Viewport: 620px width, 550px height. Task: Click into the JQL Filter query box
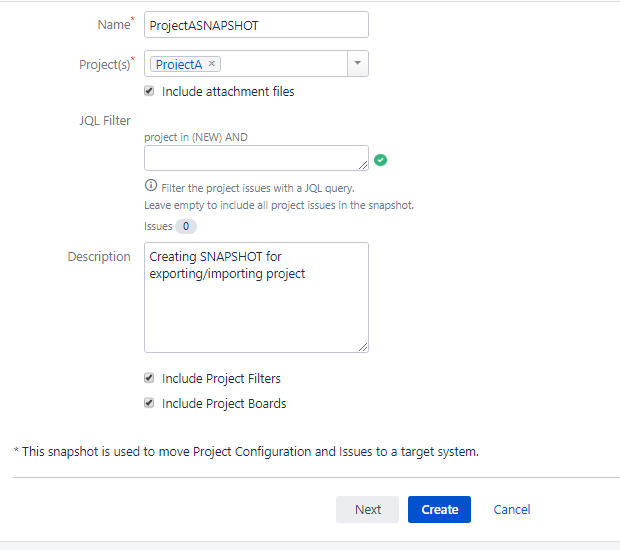click(x=256, y=158)
